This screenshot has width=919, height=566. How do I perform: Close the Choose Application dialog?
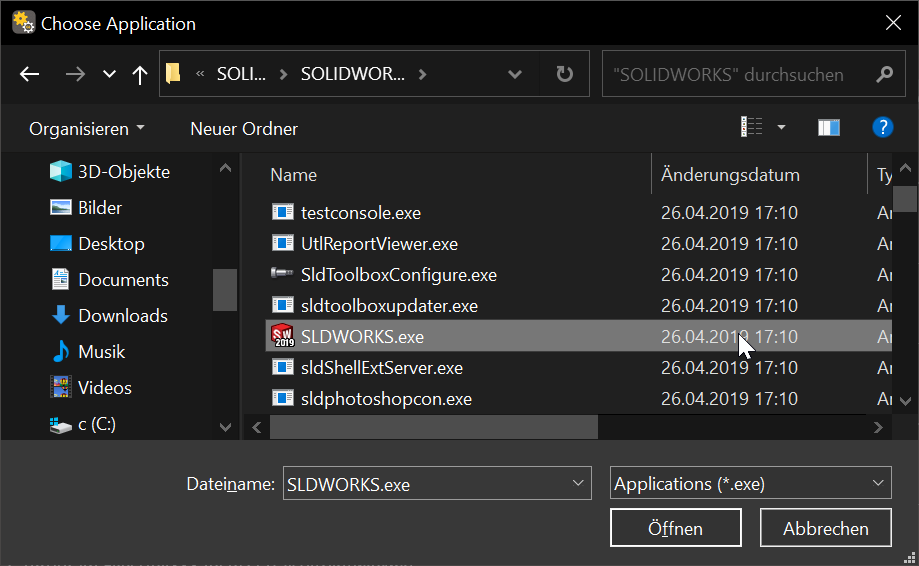pyautogui.click(x=893, y=23)
